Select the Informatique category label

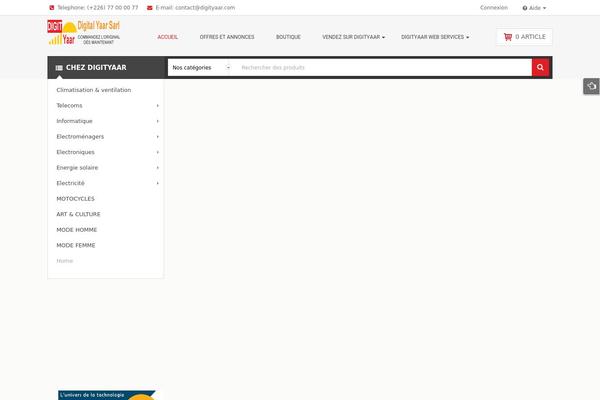pyautogui.click(x=74, y=121)
